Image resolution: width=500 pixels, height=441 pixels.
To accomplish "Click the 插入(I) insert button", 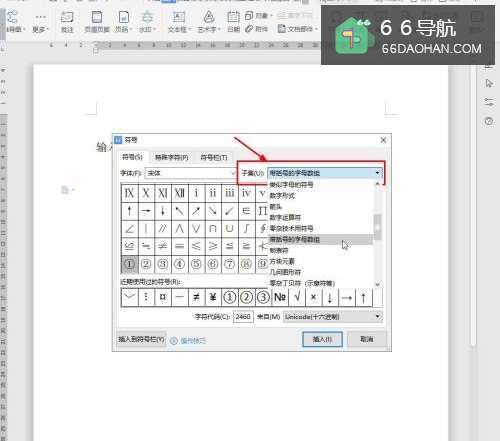I will (x=322, y=339).
